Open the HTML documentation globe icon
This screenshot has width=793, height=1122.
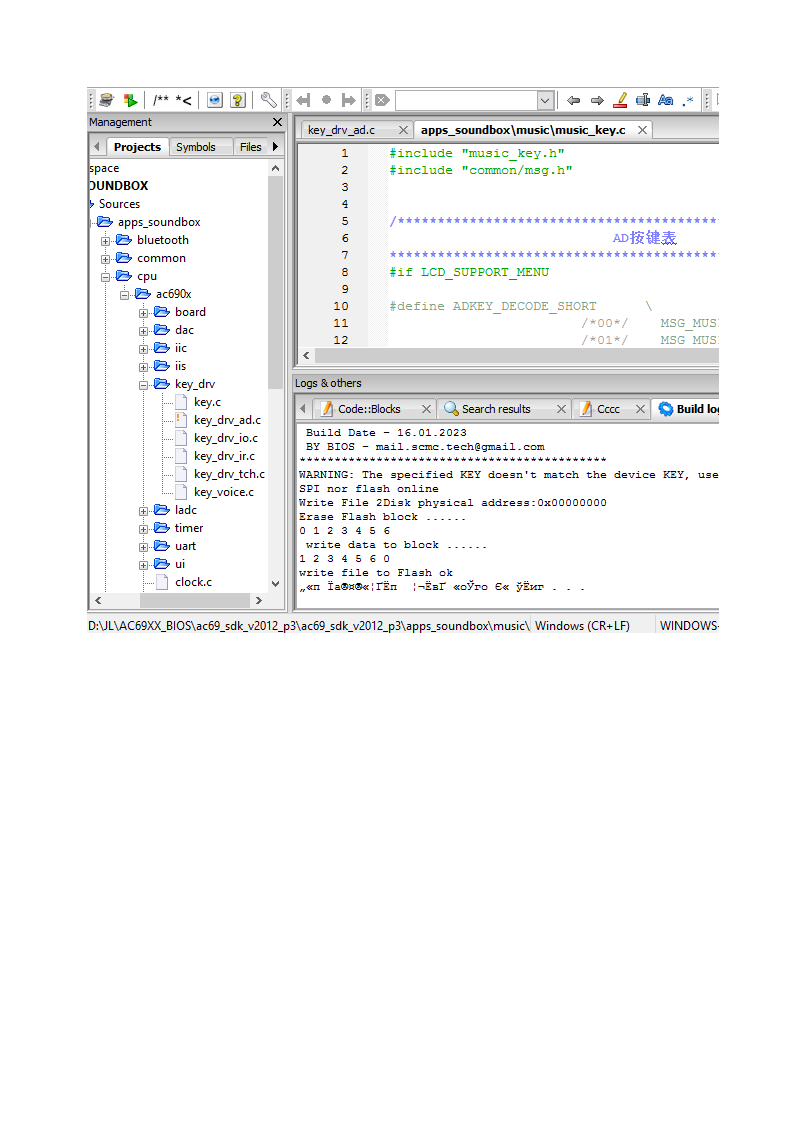pyautogui.click(x=215, y=100)
